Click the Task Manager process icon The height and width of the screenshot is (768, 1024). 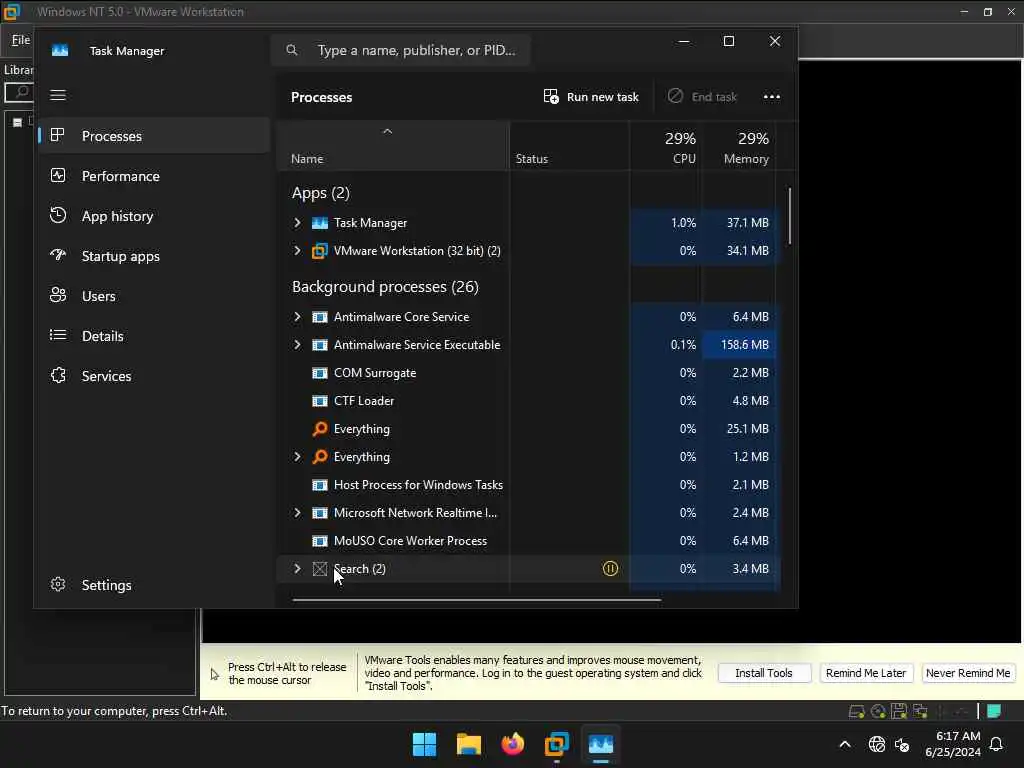[319, 223]
